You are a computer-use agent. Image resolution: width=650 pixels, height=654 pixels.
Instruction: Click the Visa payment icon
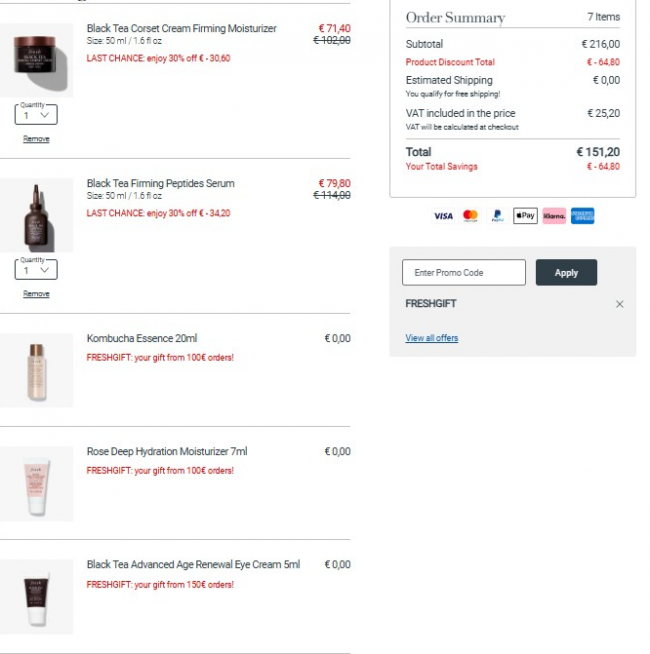click(443, 216)
